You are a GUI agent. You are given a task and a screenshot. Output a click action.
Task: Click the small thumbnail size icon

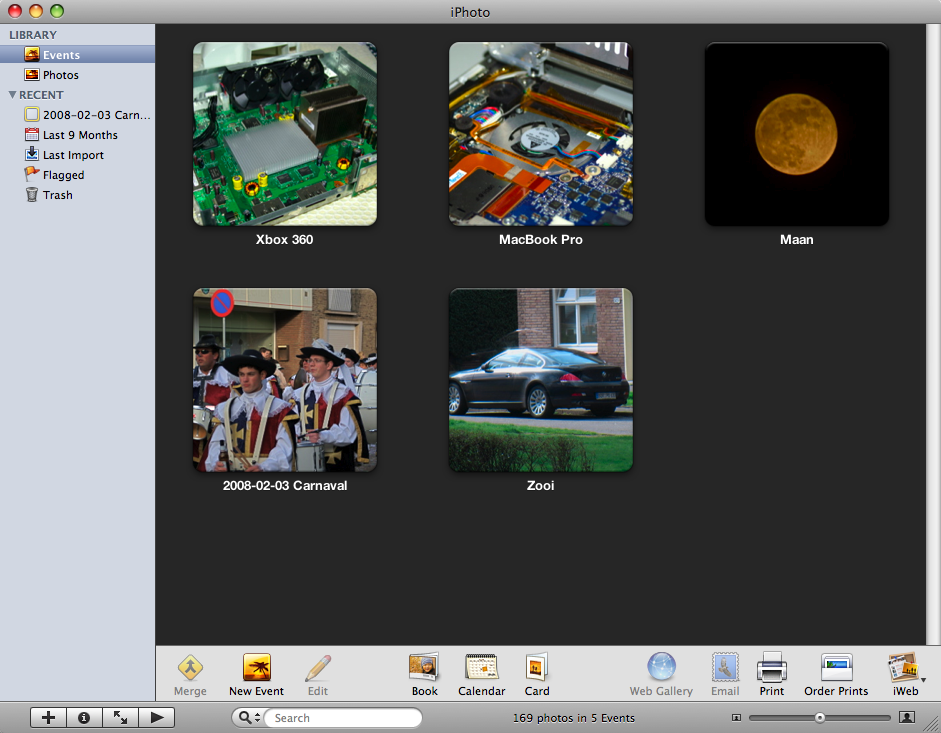pyautogui.click(x=736, y=717)
